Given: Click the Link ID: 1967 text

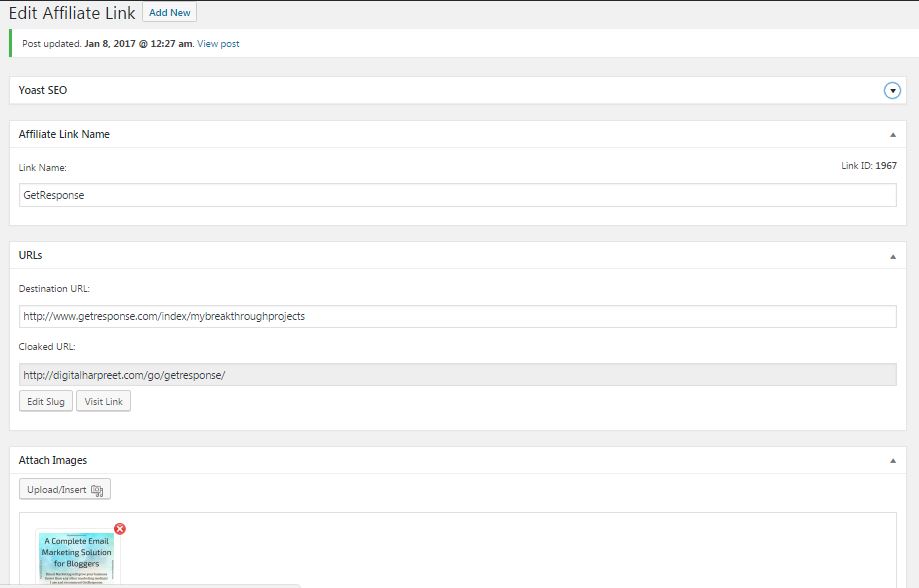Looking at the screenshot, I should pyautogui.click(x=869, y=166).
